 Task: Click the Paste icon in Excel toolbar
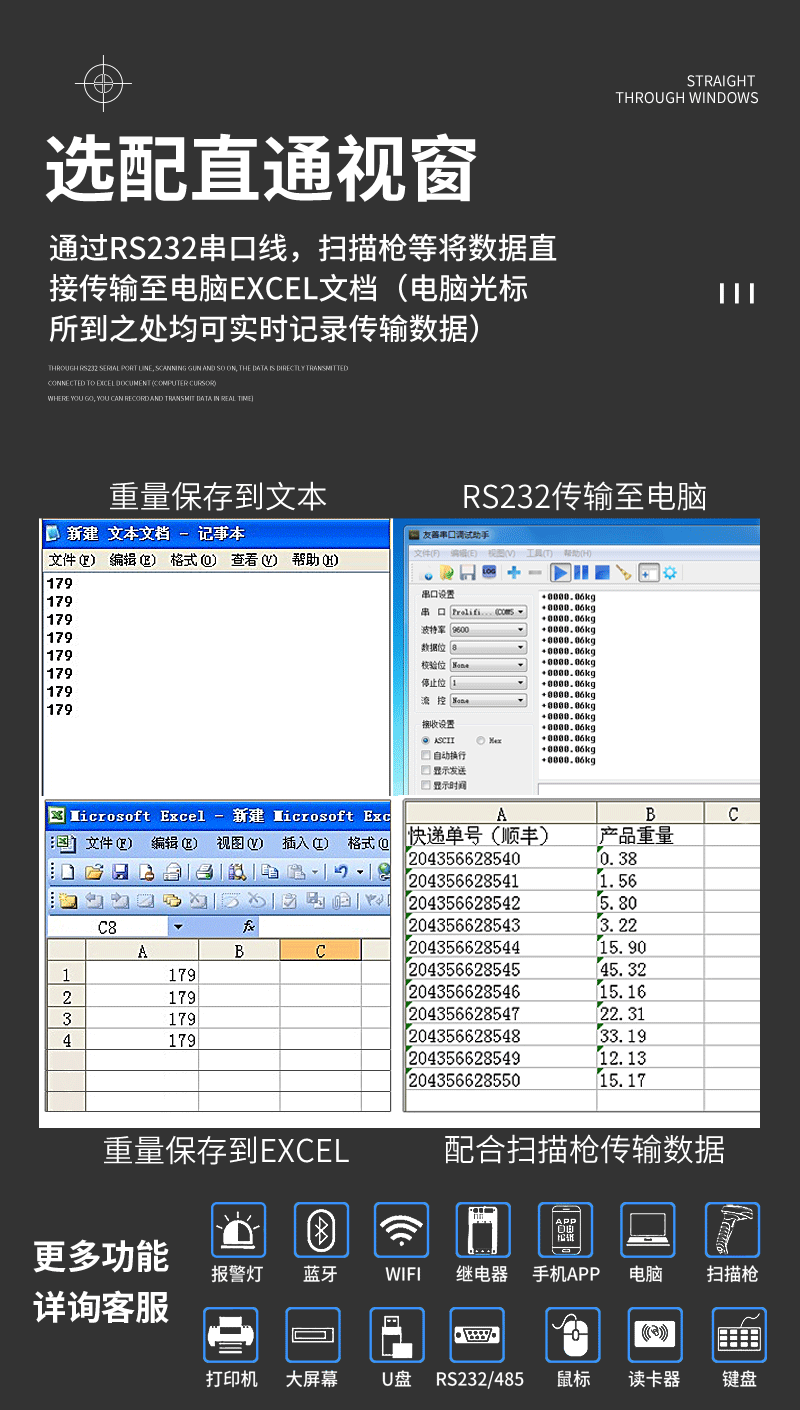click(x=294, y=871)
